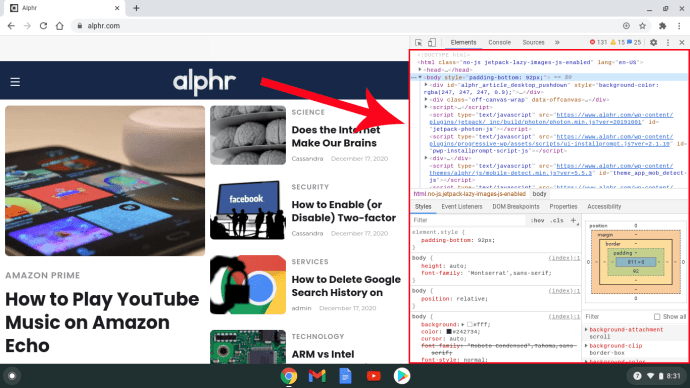Screen dimensions: 690x388
Task: Bookmark this page with the star icon
Action: [642, 26]
